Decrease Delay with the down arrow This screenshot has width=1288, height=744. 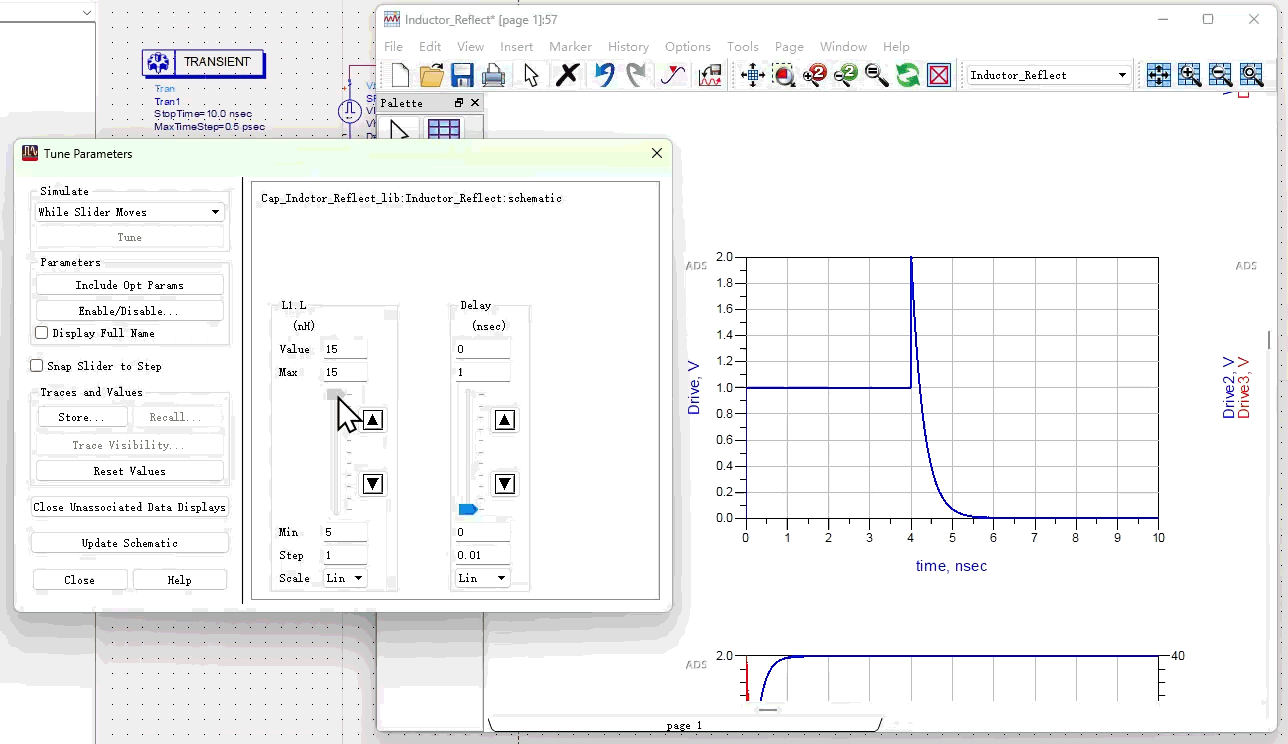(x=505, y=484)
